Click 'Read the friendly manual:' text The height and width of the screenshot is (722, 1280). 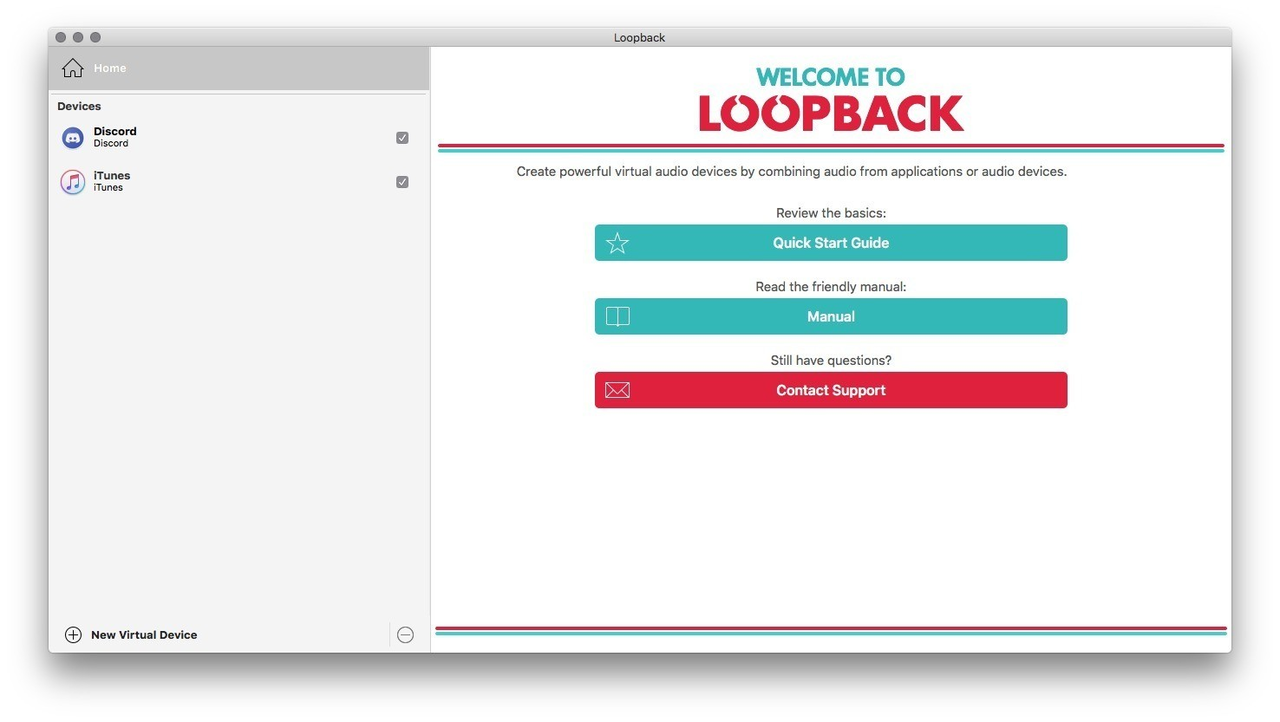[x=831, y=287]
